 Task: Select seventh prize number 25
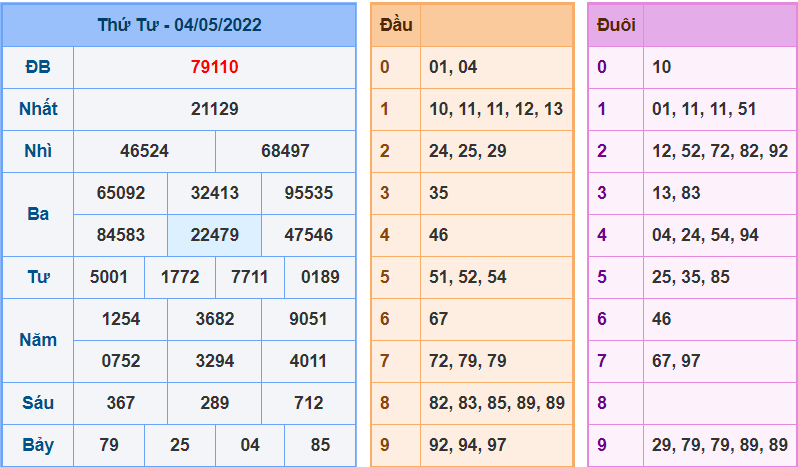point(180,445)
